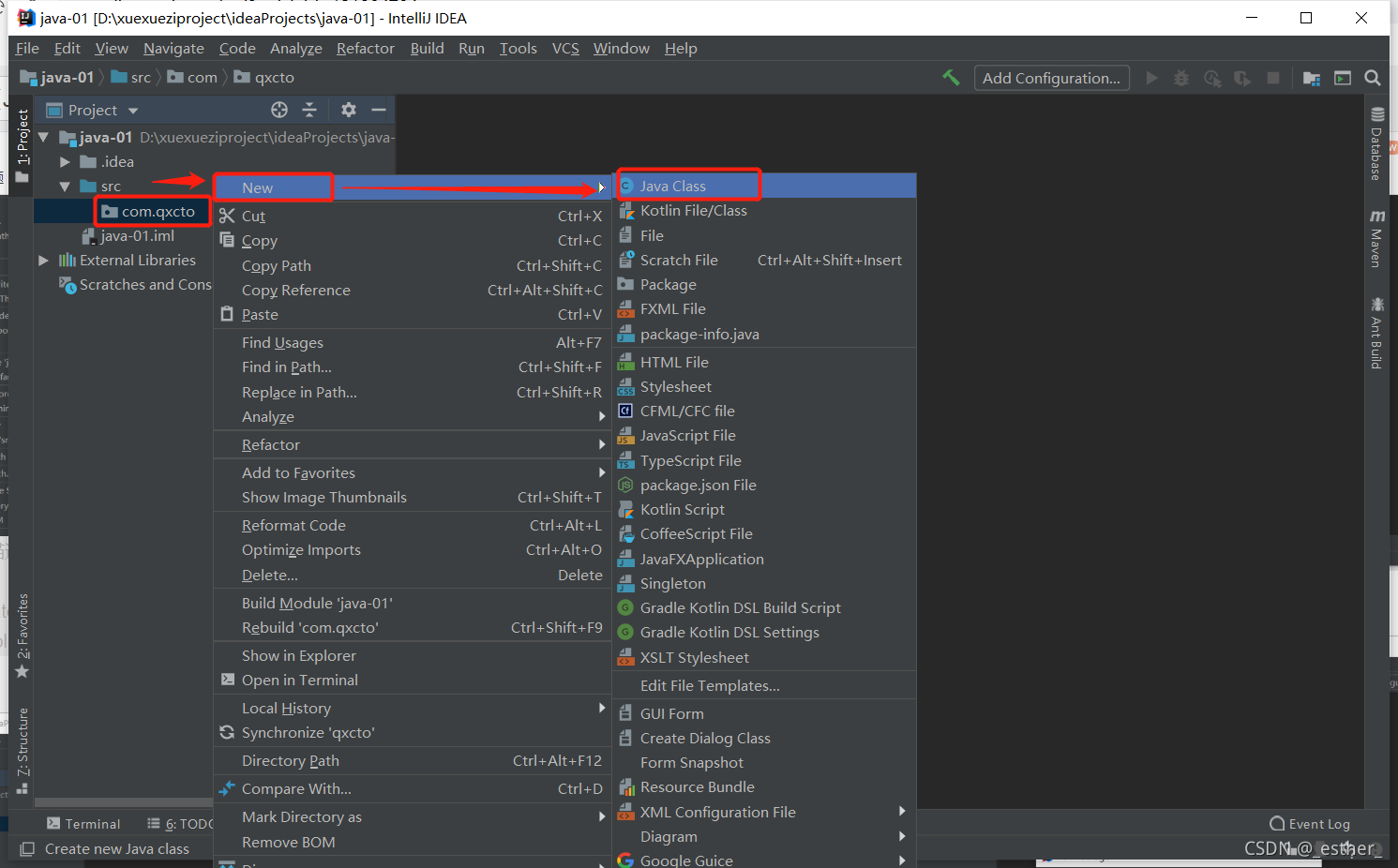Expand XML Configuration File submenu
1398x868 pixels.
tap(764, 813)
